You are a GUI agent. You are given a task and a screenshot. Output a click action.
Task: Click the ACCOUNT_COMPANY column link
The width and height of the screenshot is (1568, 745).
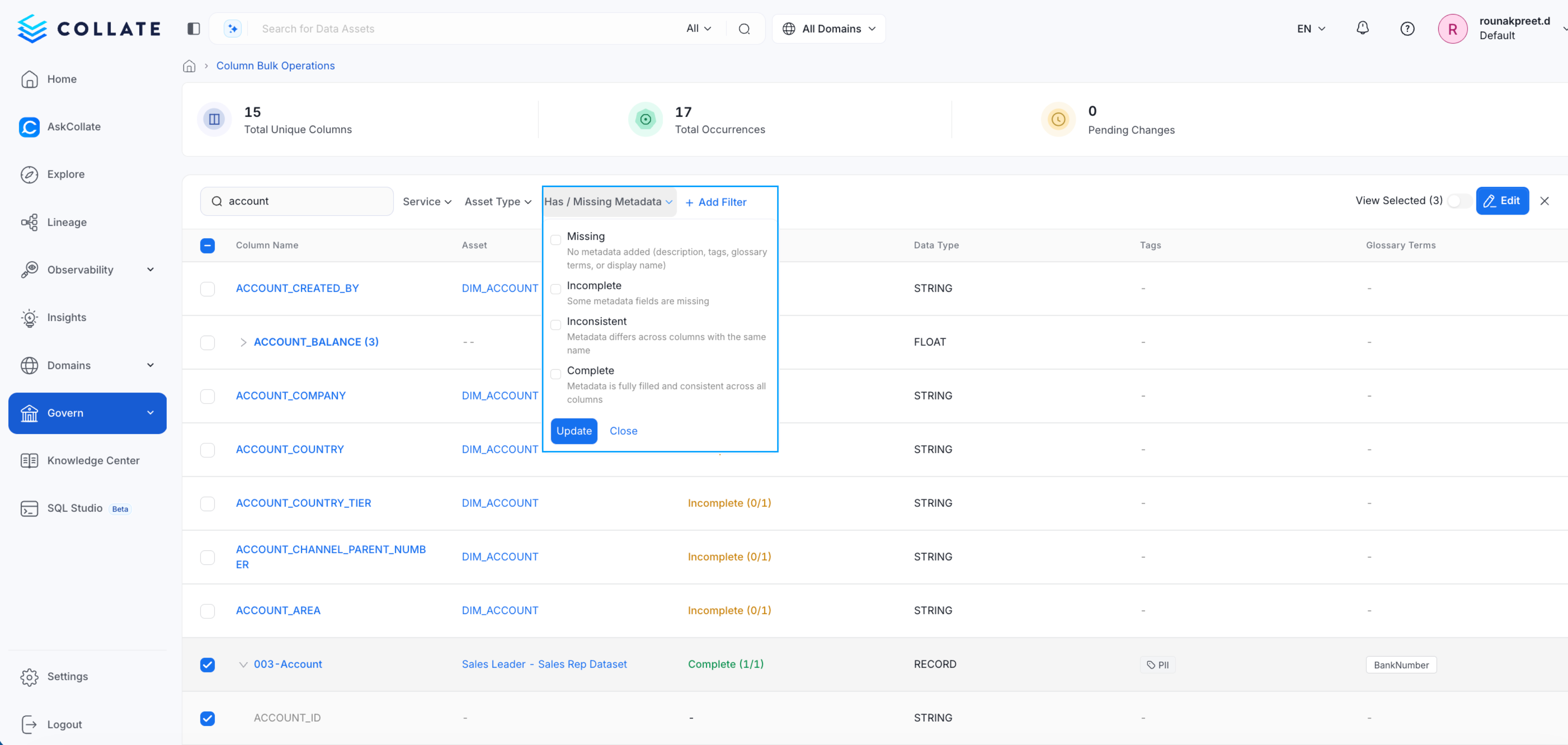click(290, 395)
